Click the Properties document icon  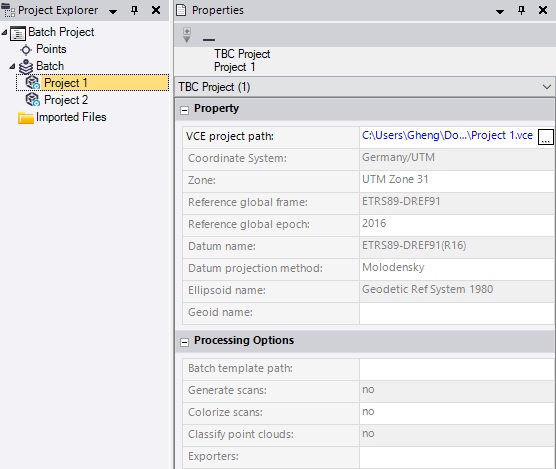[181, 10]
